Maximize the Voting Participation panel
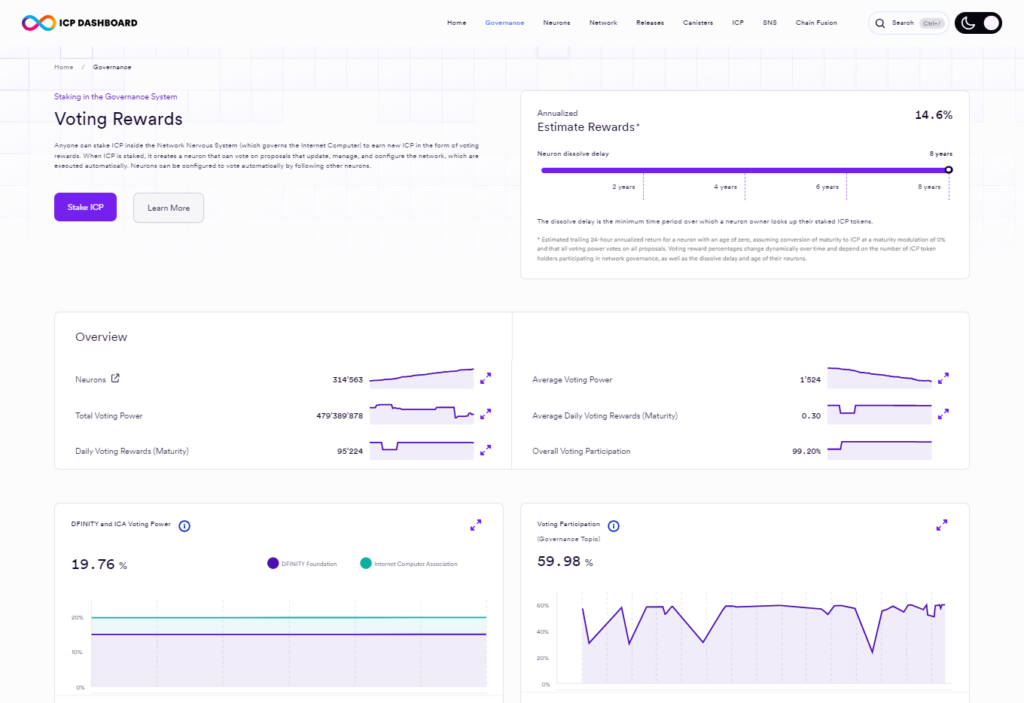 (942, 525)
